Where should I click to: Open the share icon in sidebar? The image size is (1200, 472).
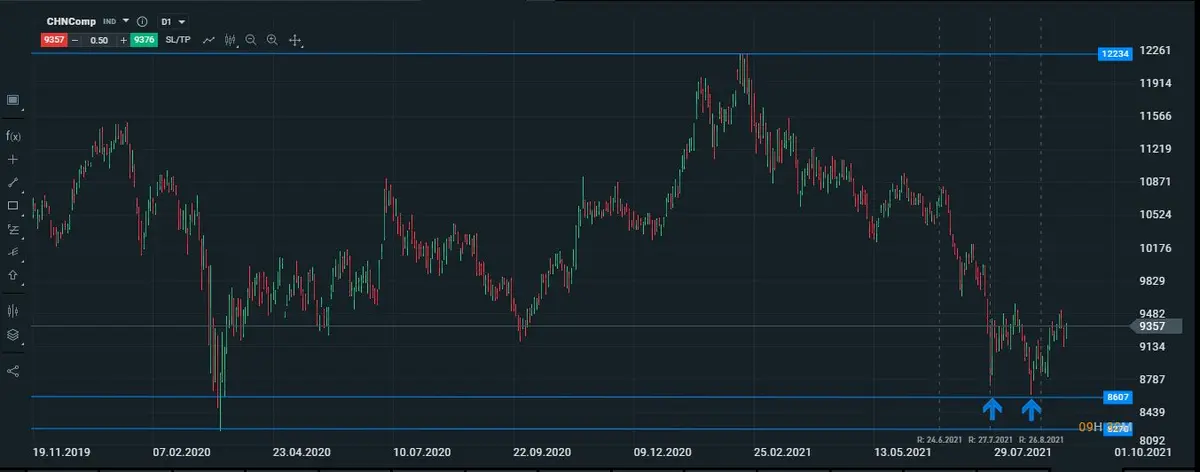pos(13,371)
